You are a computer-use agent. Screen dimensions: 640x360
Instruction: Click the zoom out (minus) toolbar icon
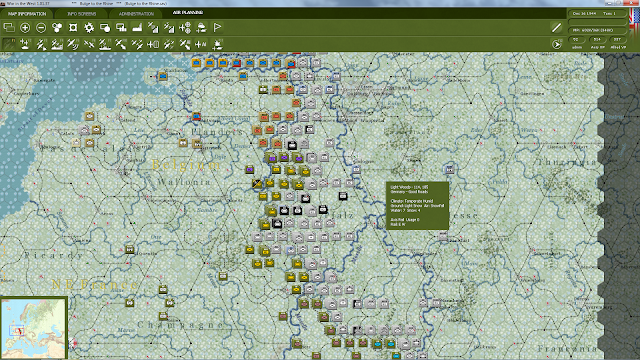coord(41,28)
